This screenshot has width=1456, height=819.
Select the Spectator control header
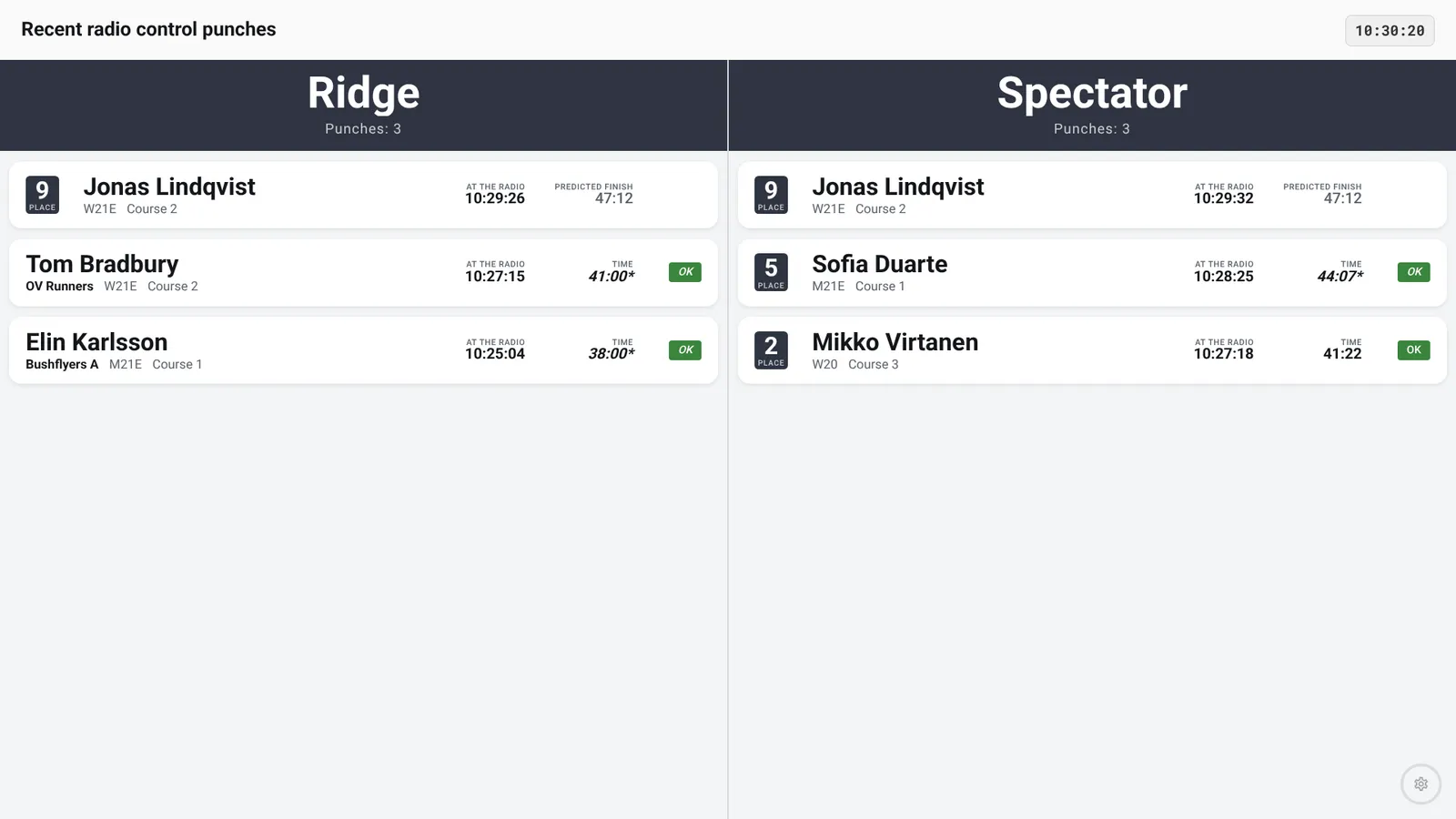pyautogui.click(x=1092, y=106)
